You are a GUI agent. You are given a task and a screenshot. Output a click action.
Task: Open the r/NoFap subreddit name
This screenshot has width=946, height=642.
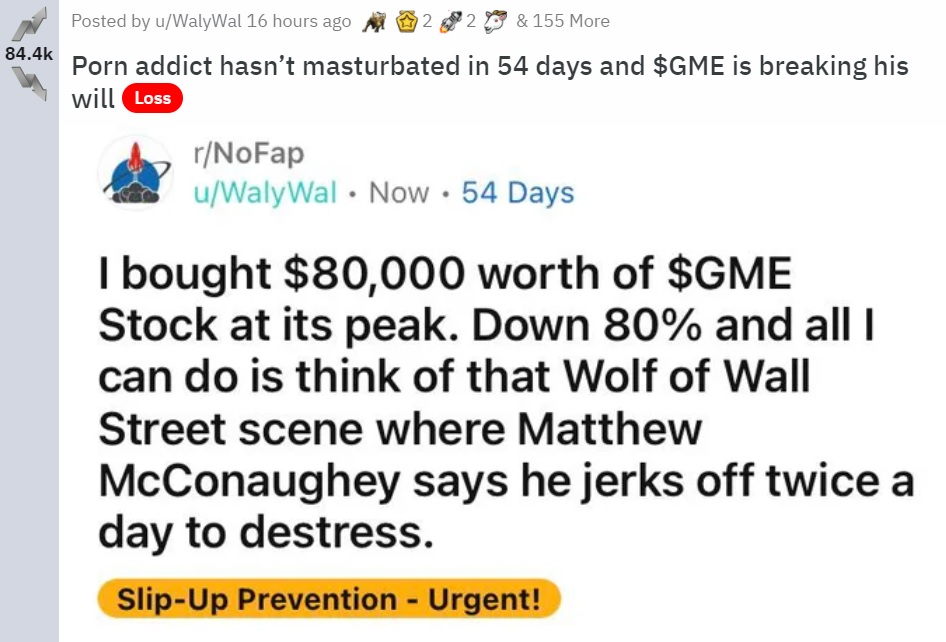pyautogui.click(x=249, y=153)
